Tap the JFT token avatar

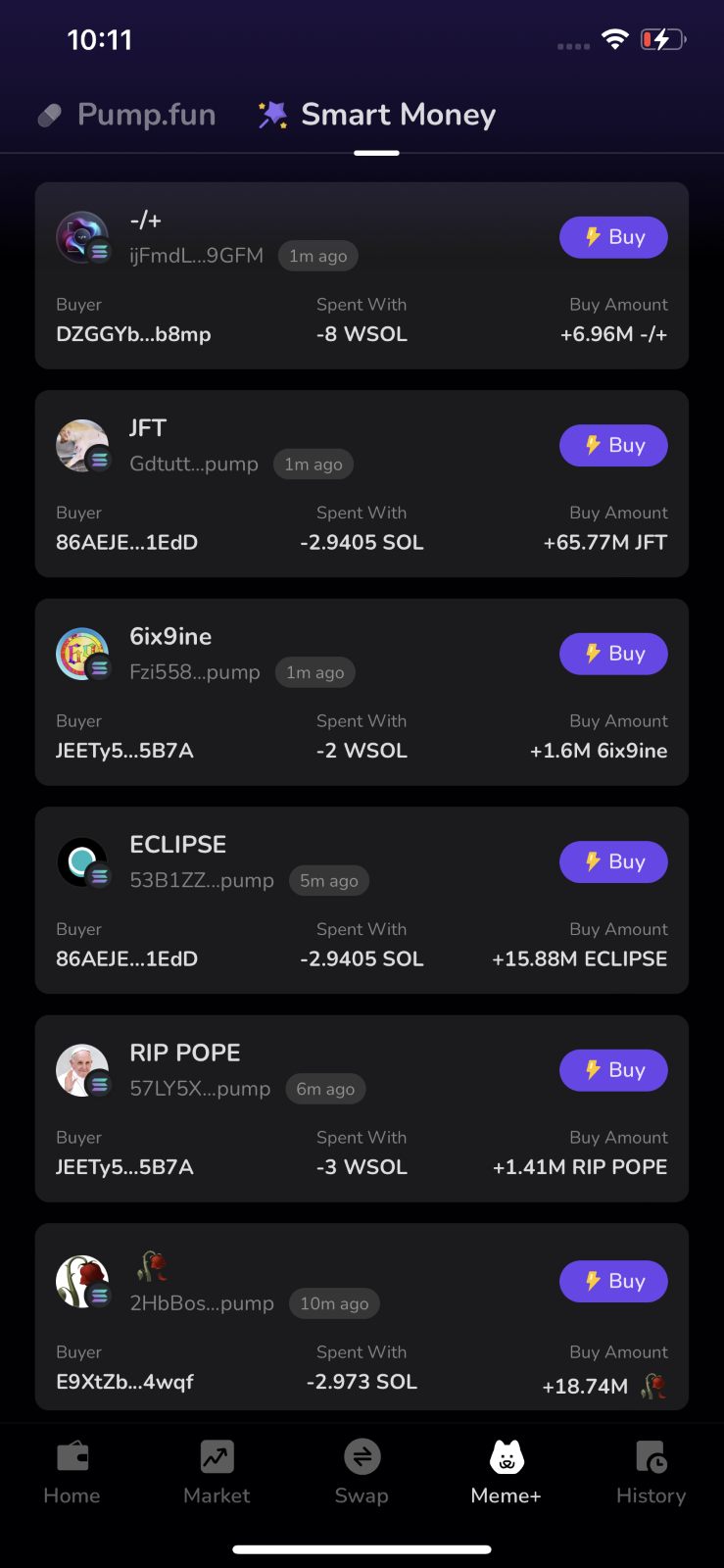point(82,446)
